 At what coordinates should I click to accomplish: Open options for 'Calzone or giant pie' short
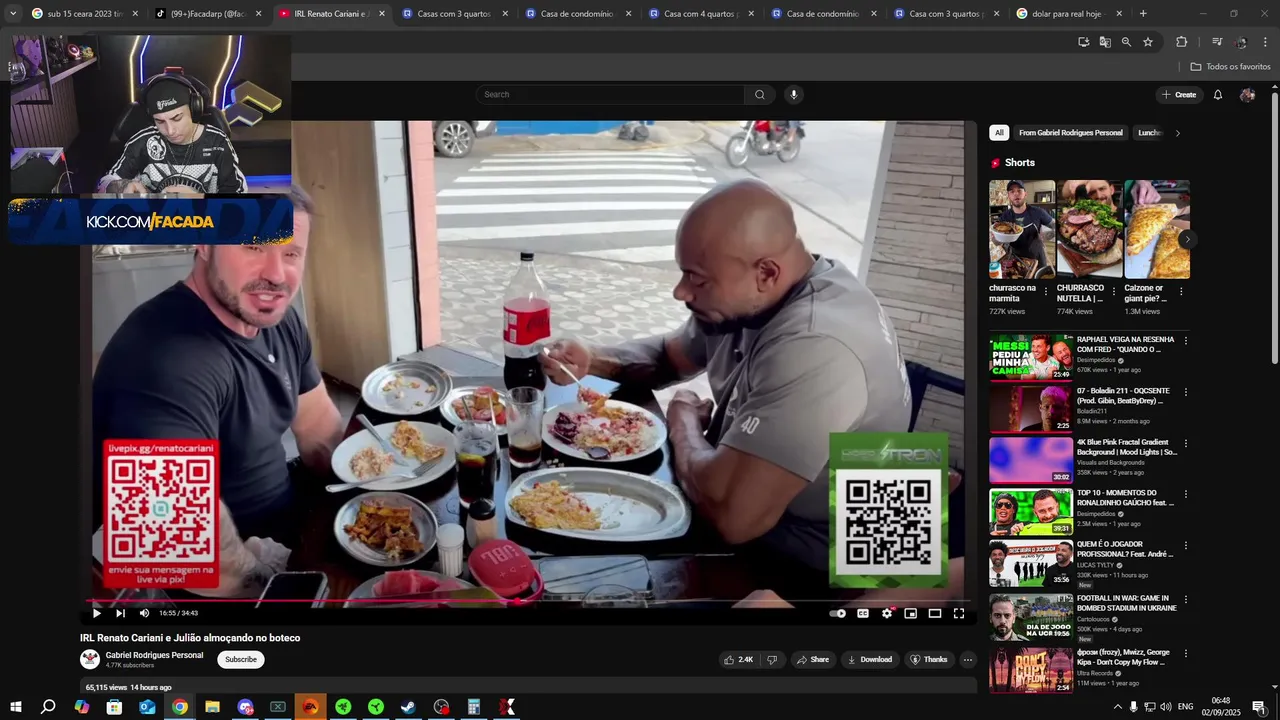click(x=1181, y=292)
